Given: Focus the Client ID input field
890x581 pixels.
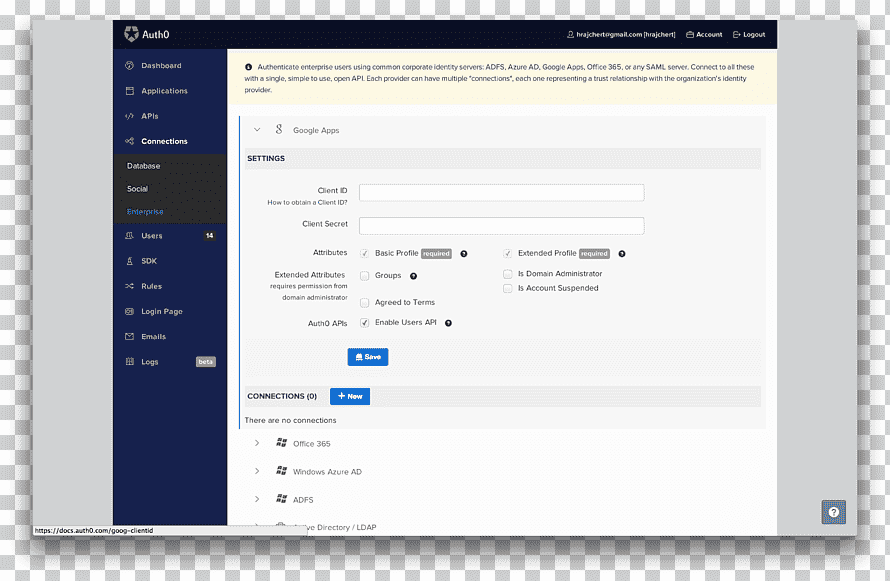Looking at the screenshot, I should point(502,192).
